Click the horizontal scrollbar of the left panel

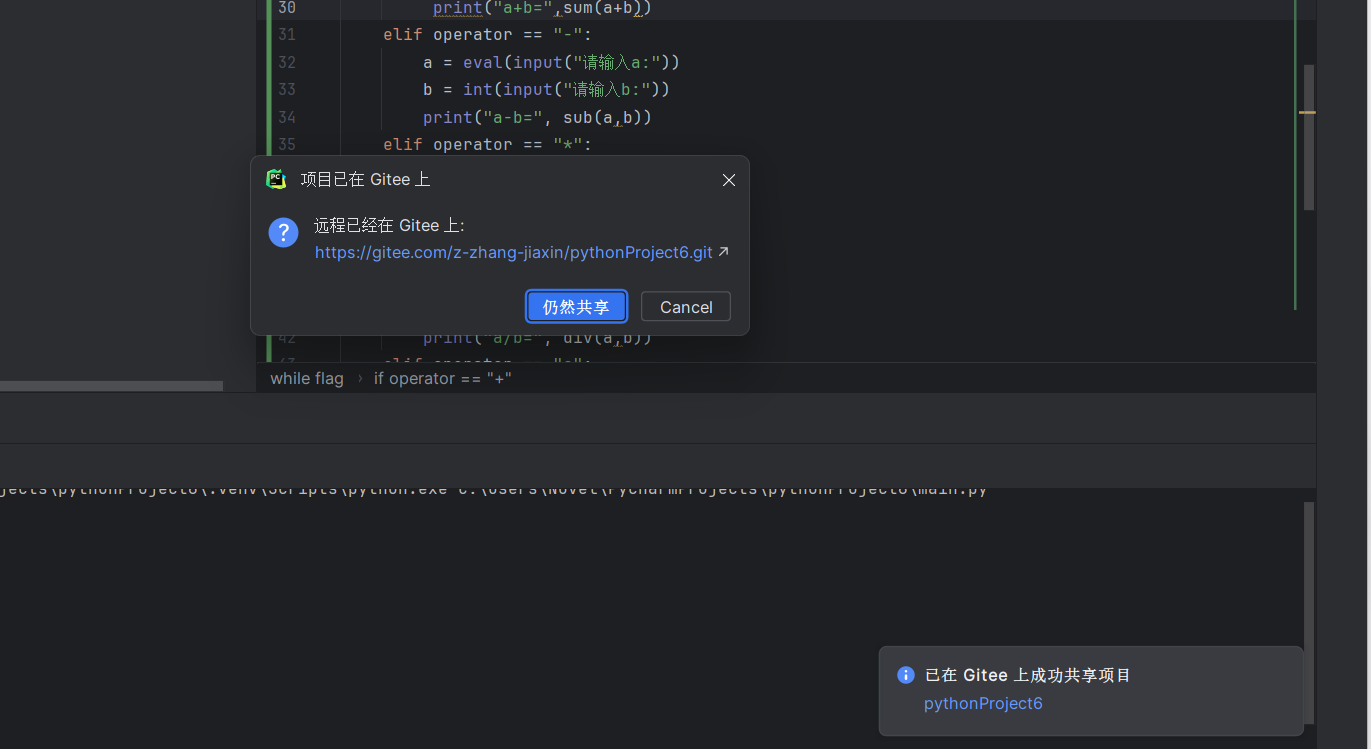point(111,385)
